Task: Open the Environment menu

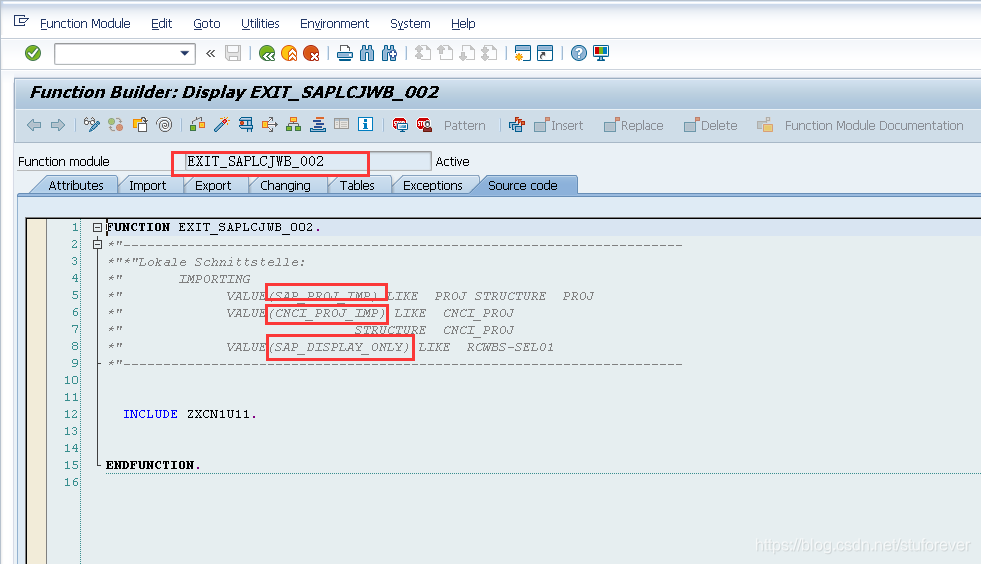Action: [x=335, y=24]
